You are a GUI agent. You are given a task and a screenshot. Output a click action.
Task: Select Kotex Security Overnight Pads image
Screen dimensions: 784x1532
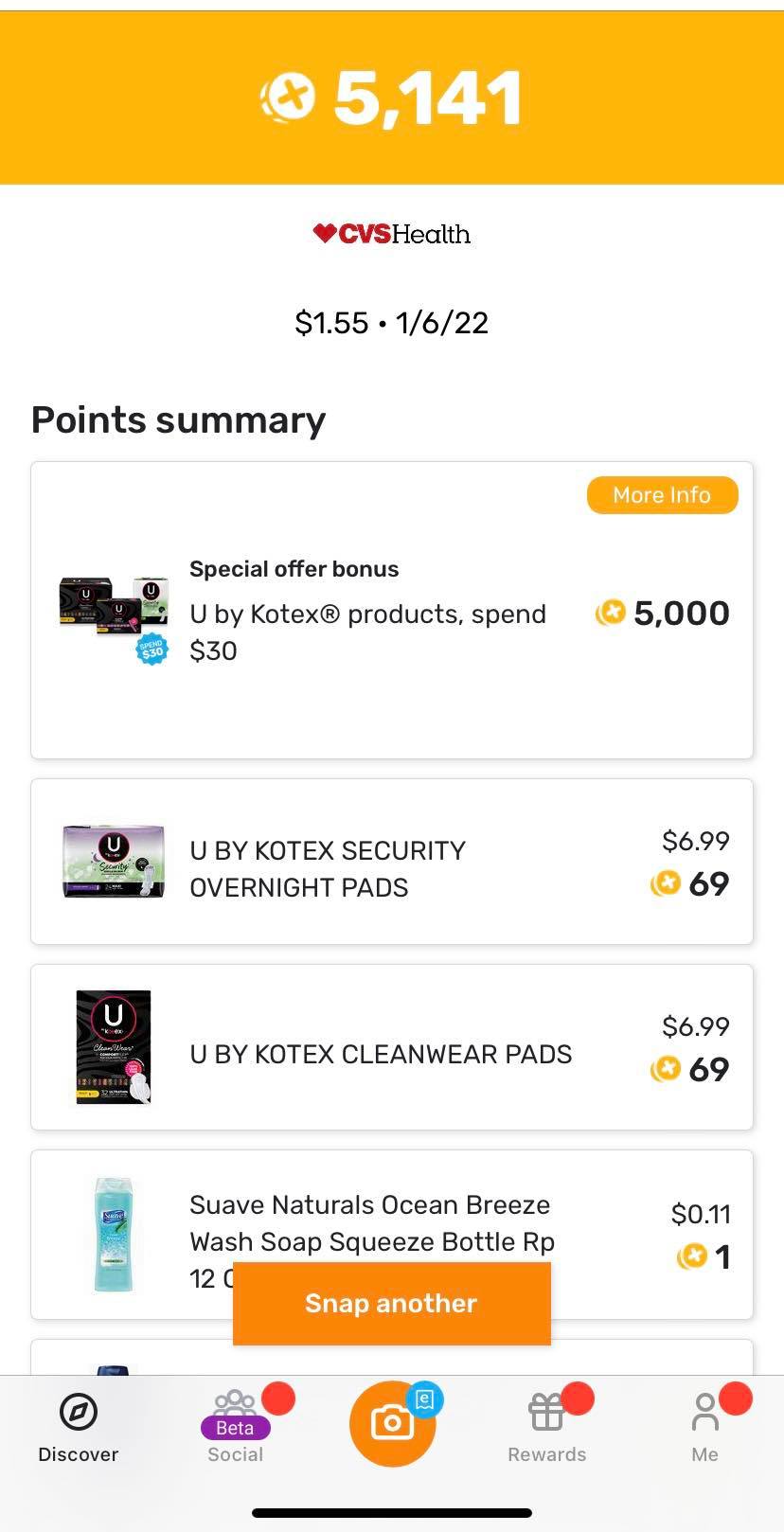(x=114, y=861)
